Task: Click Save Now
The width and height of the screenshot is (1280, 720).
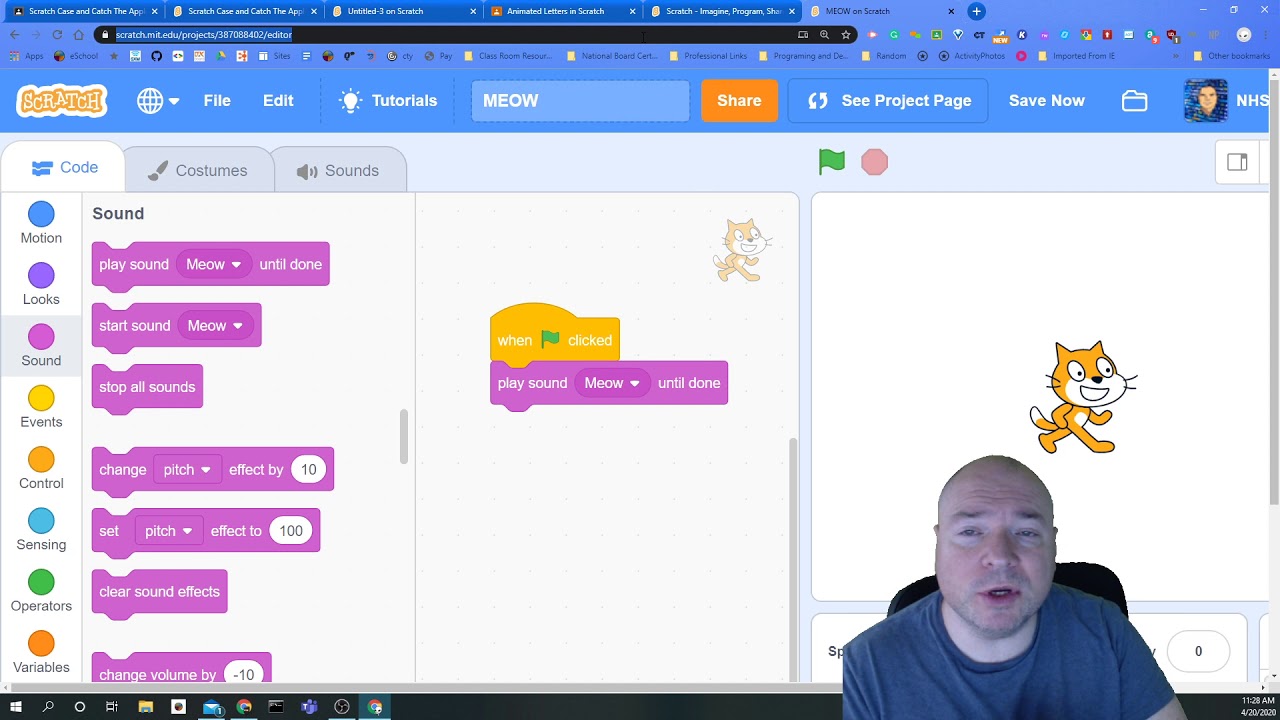Action: click(1046, 101)
